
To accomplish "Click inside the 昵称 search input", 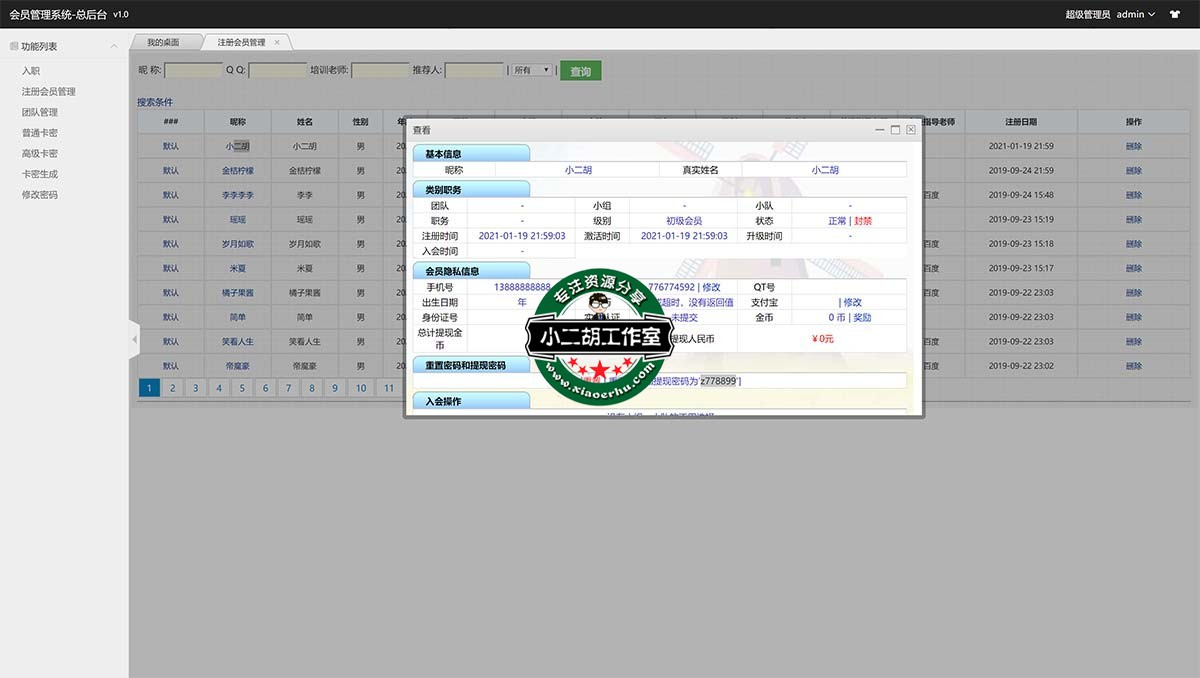I will click(x=193, y=70).
